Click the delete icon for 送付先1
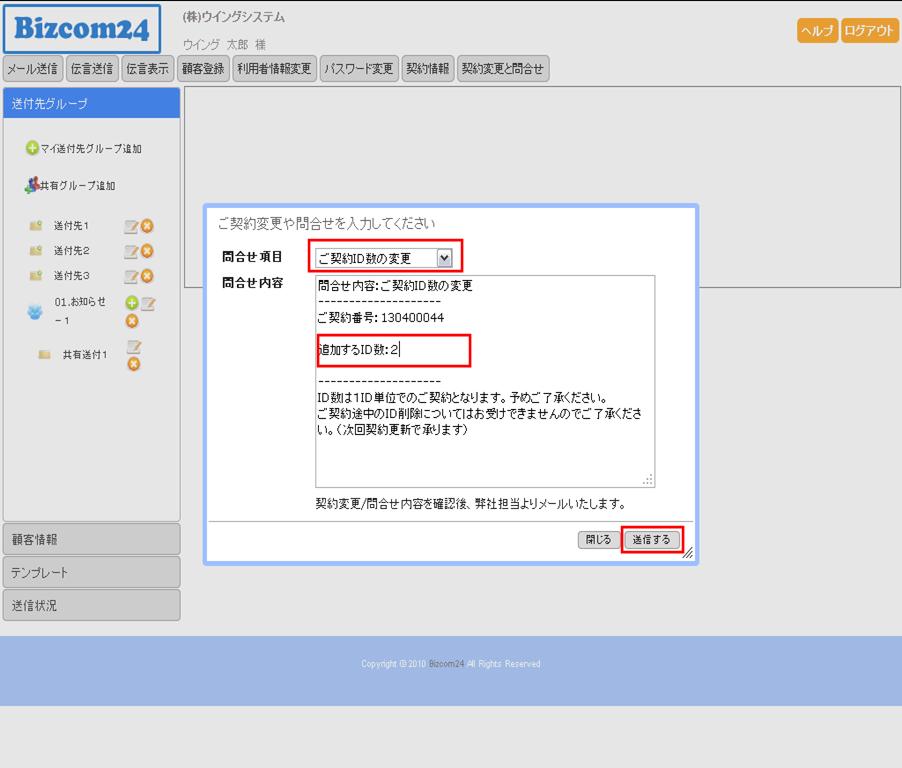Image resolution: width=902 pixels, height=768 pixels. coord(147,226)
